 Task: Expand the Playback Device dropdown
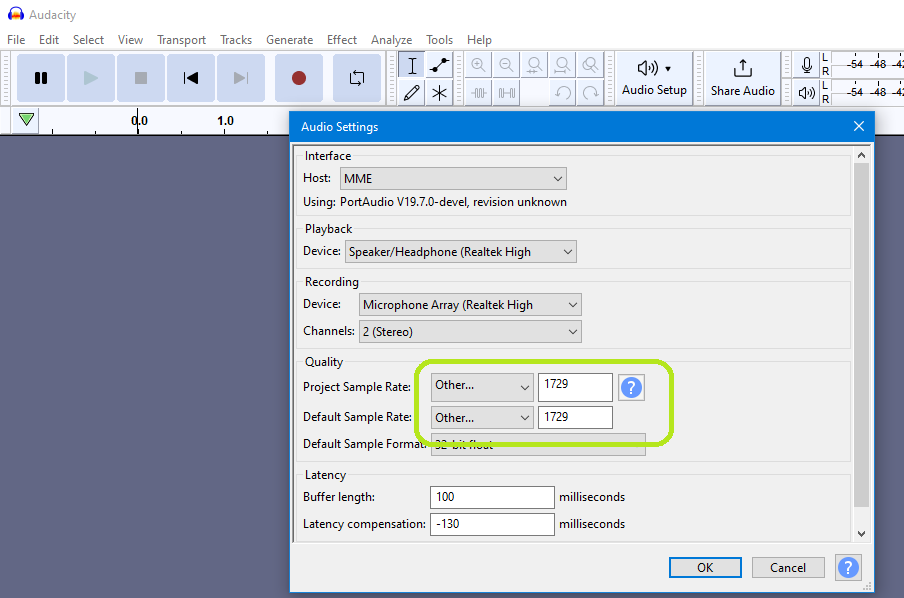click(x=461, y=252)
